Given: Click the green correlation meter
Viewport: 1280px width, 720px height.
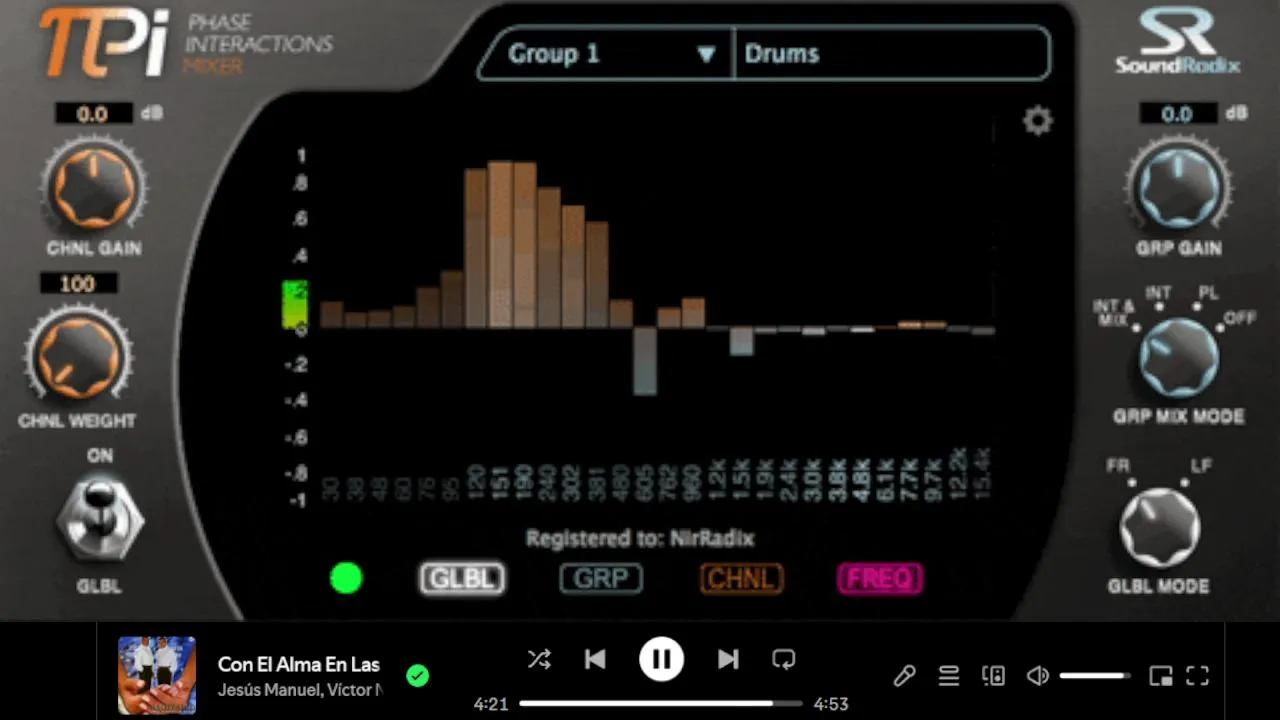Looking at the screenshot, I should 295,305.
